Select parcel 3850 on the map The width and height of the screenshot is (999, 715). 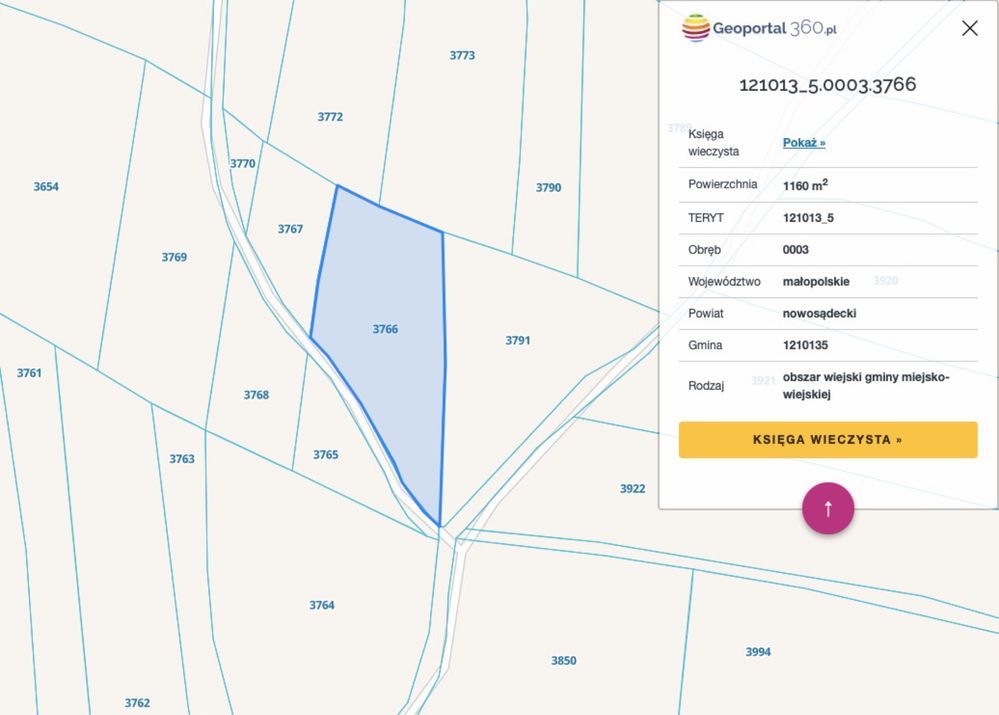tap(563, 660)
